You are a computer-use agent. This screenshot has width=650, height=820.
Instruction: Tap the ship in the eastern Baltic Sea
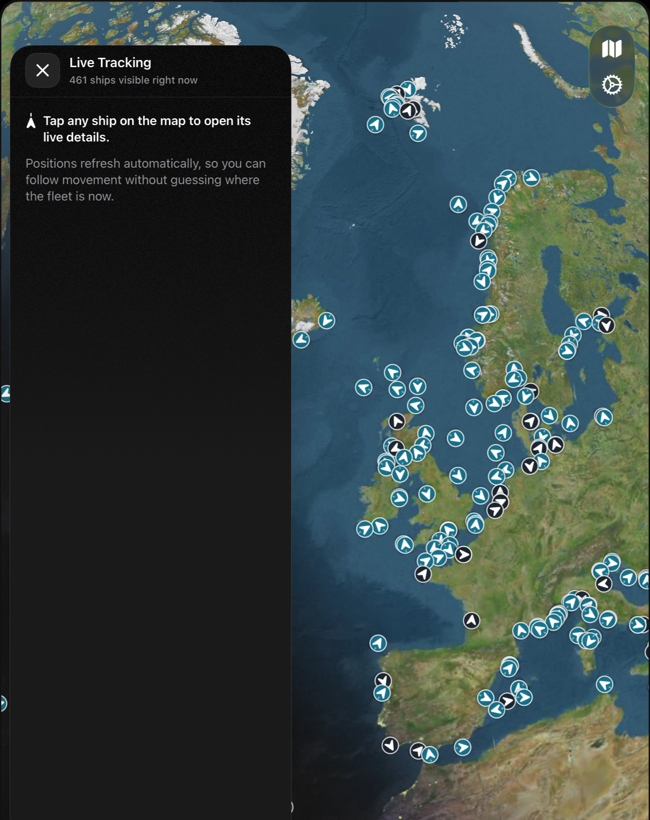tap(604, 417)
